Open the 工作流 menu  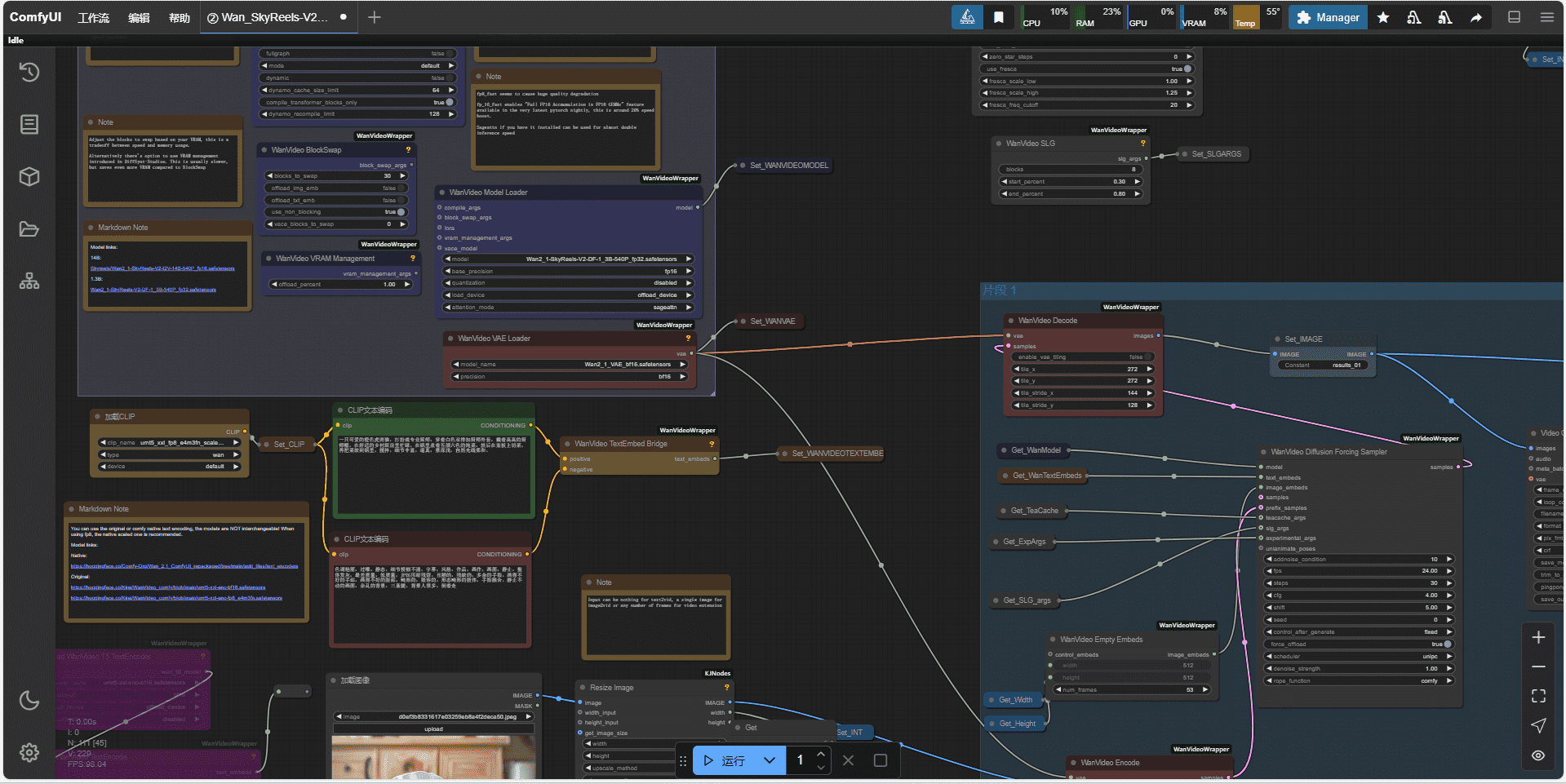(93, 17)
